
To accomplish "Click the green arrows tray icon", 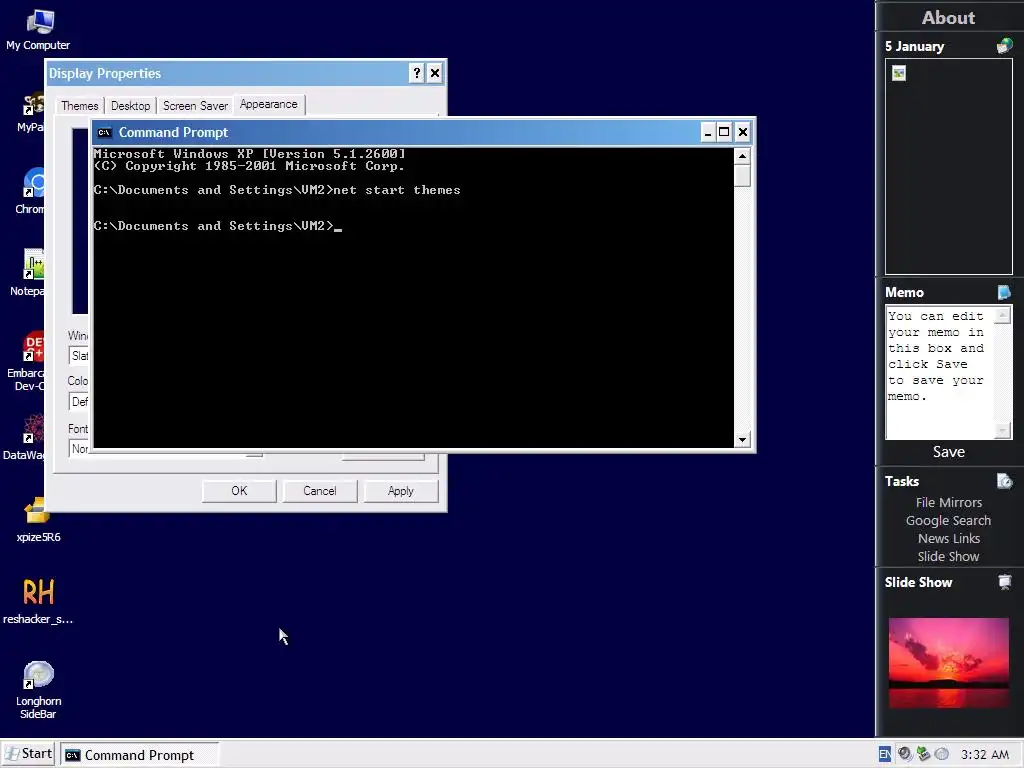I will coord(923,754).
